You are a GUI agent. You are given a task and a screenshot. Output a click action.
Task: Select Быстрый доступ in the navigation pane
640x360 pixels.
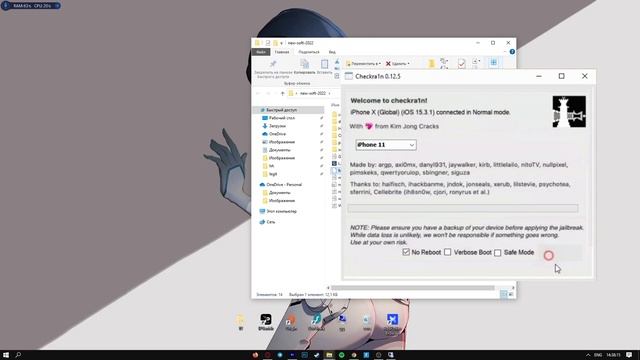[x=288, y=110]
